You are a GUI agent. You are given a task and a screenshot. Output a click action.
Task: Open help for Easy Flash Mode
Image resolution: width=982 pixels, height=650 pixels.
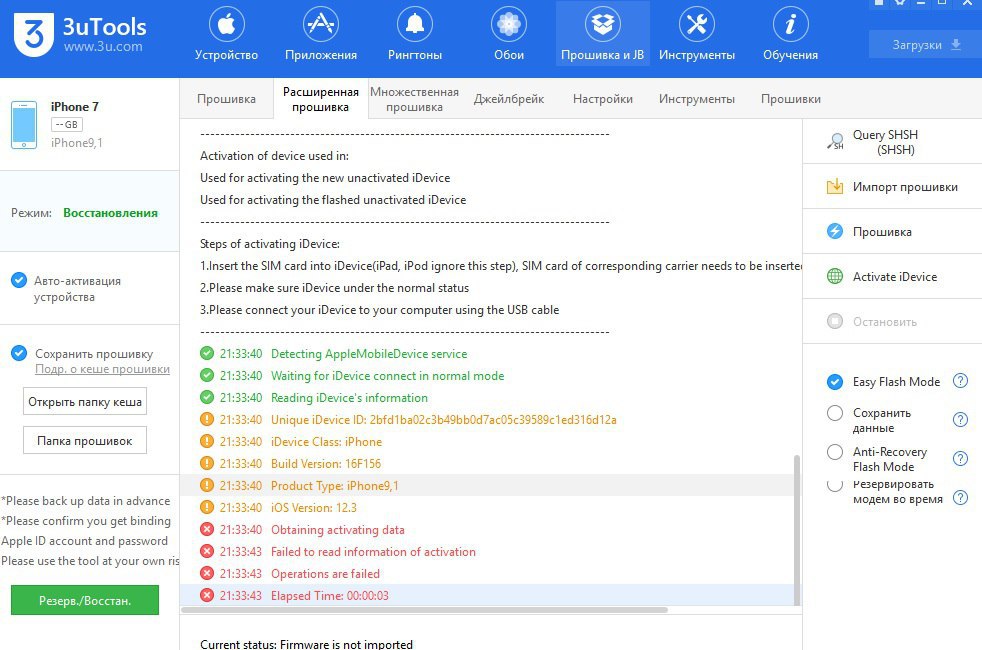[960, 381]
